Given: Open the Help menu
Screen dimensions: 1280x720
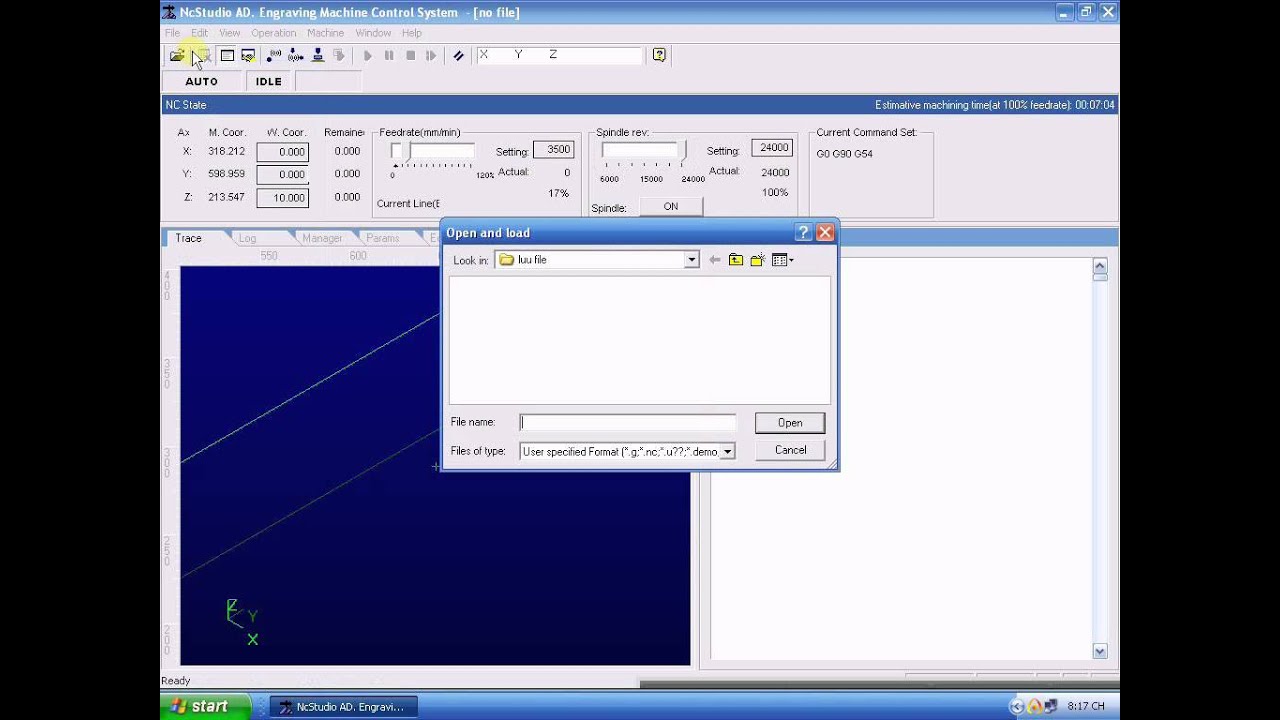Looking at the screenshot, I should pyautogui.click(x=412, y=33).
